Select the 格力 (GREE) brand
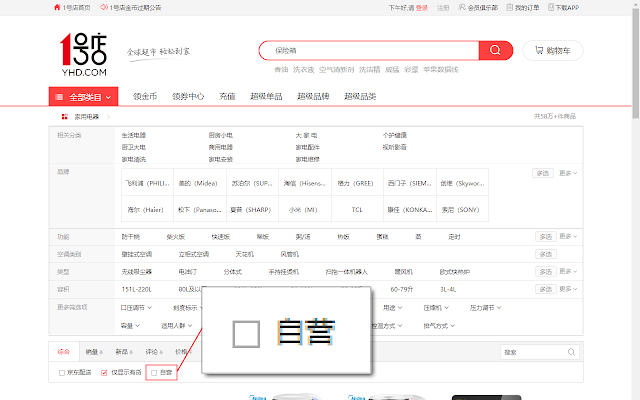The width and height of the screenshot is (640, 400). click(x=356, y=183)
